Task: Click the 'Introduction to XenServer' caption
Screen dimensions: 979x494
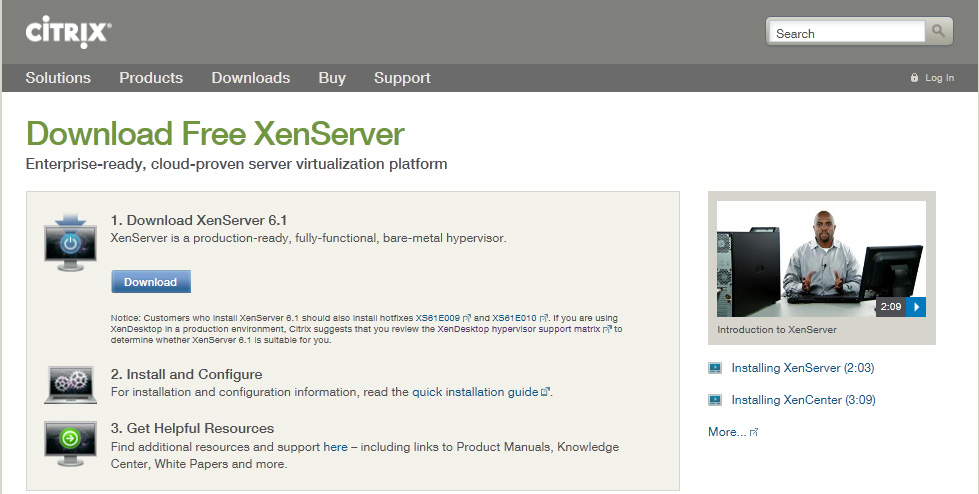Action: pyautogui.click(x=777, y=330)
